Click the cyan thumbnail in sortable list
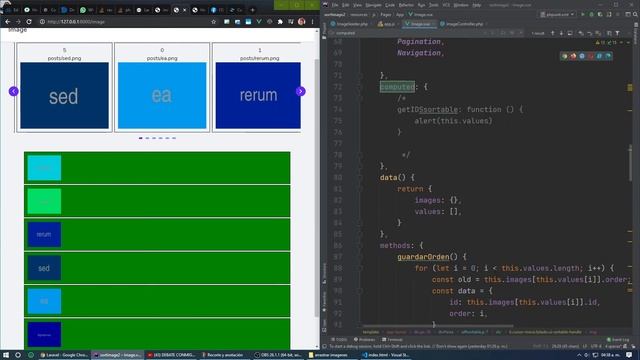Viewport: 640px width, 360px height. [x=44, y=168]
